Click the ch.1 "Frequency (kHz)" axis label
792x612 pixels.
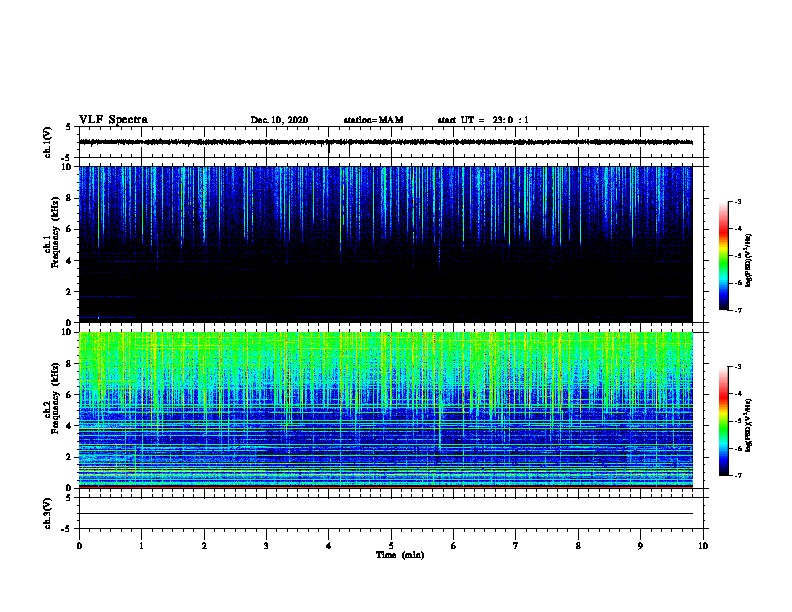tap(55, 233)
